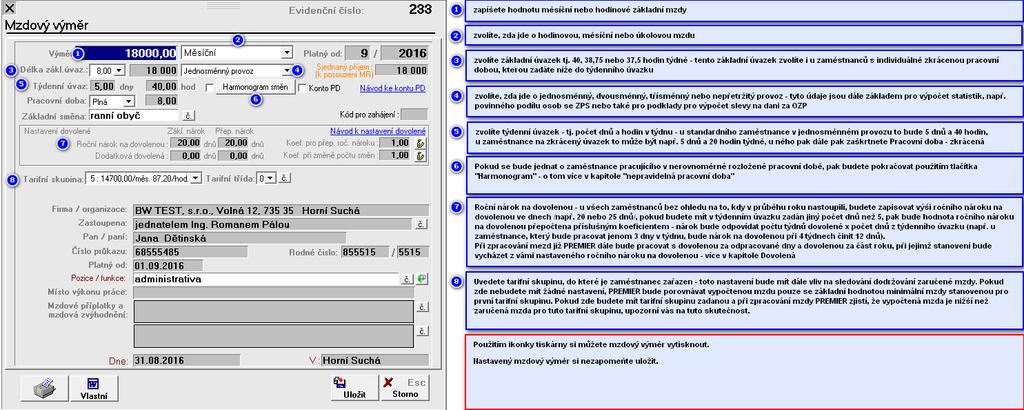Open the č. lookup beside Pozice / funkce
The width and height of the screenshot is (1024, 410).
pos(407,279)
